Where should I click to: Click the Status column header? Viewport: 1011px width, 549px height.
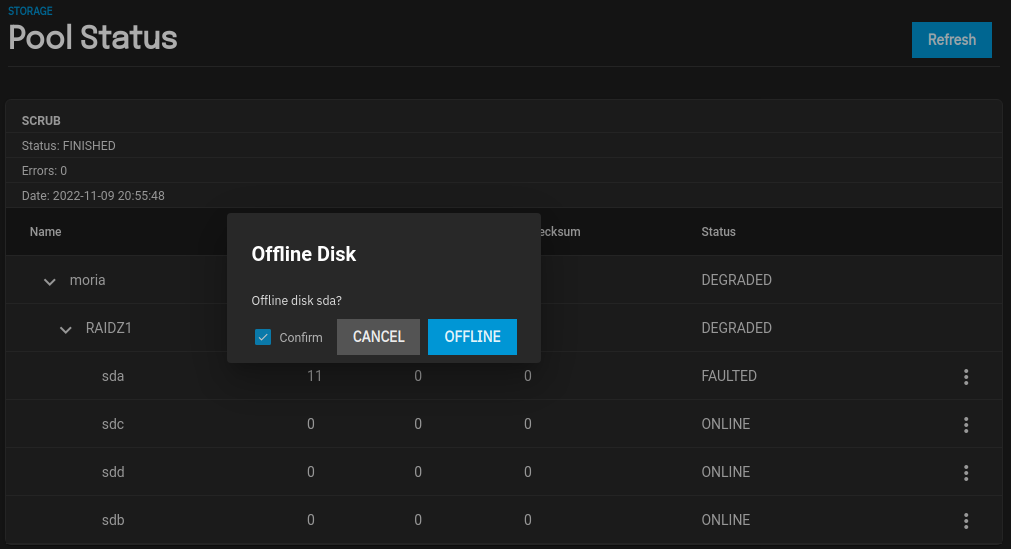[718, 232]
